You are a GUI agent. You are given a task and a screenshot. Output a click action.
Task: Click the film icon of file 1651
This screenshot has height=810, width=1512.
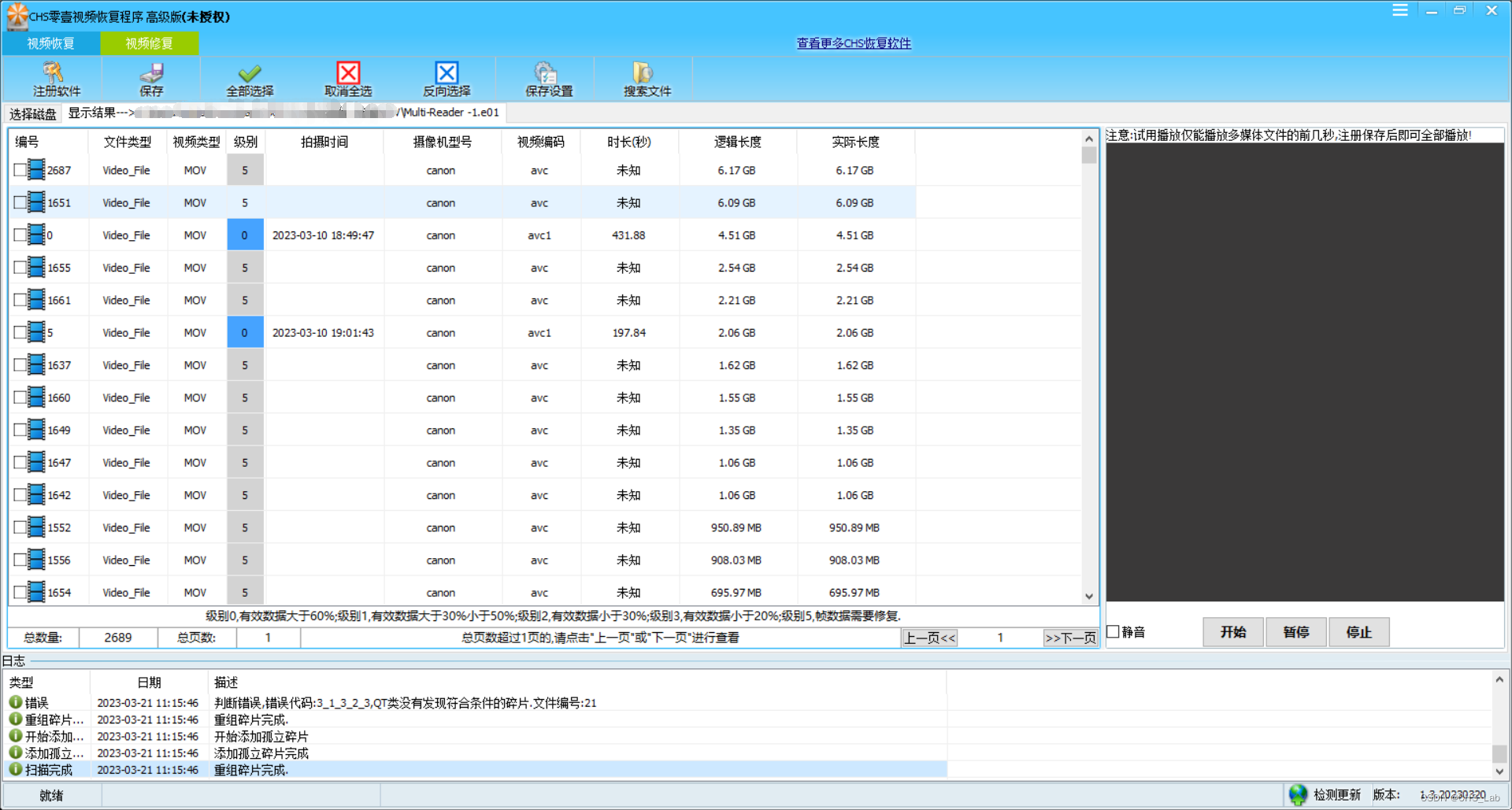click(x=36, y=202)
